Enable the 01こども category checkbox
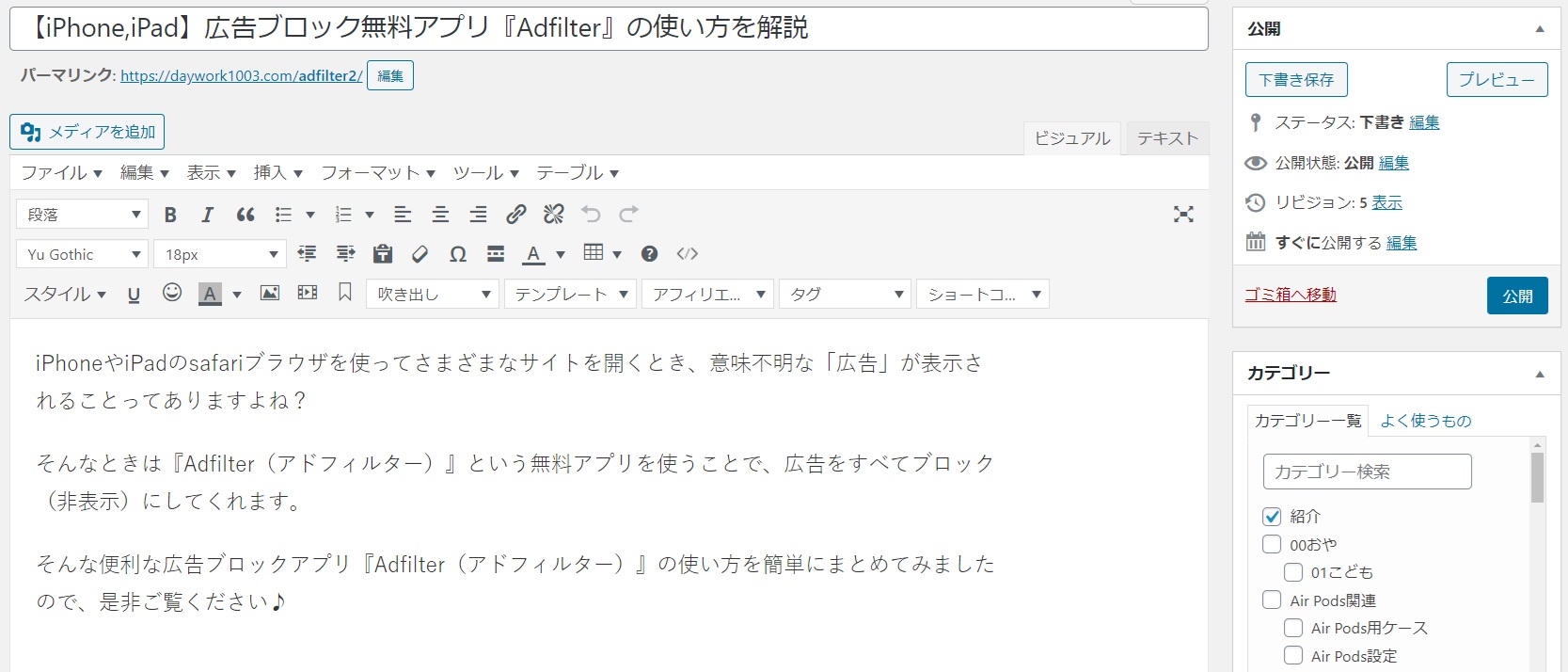Viewport: 1568px width, 672px height. (x=1293, y=572)
